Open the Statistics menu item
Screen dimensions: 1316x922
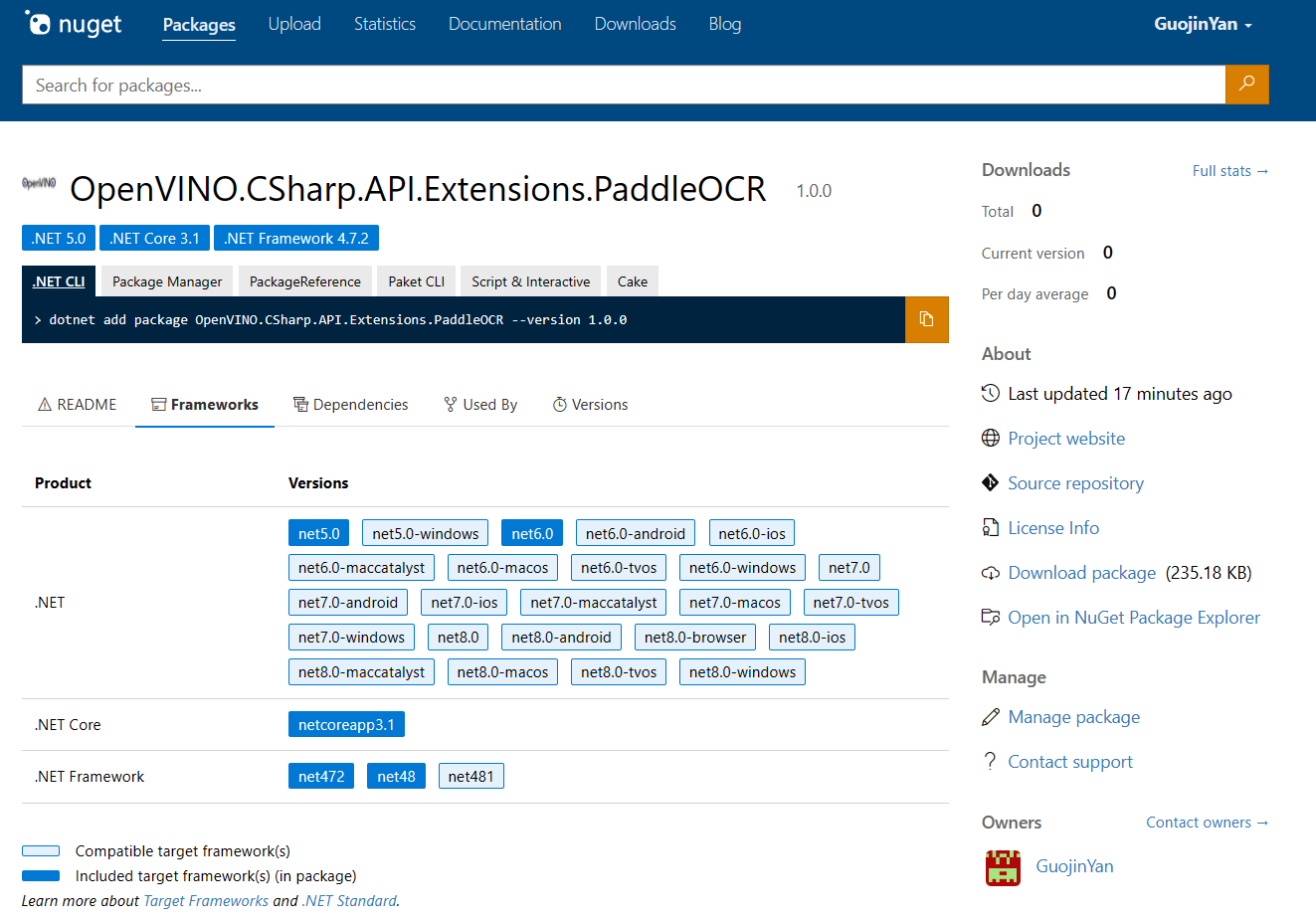click(x=385, y=24)
